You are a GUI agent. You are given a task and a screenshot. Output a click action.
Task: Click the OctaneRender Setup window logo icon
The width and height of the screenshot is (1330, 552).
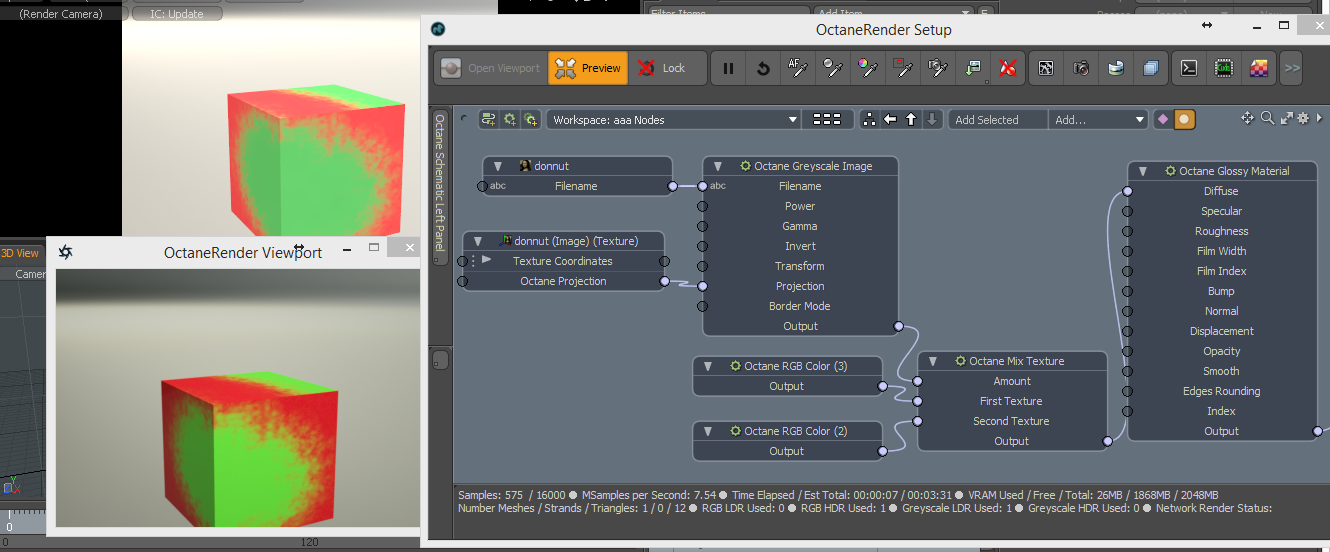click(x=437, y=29)
